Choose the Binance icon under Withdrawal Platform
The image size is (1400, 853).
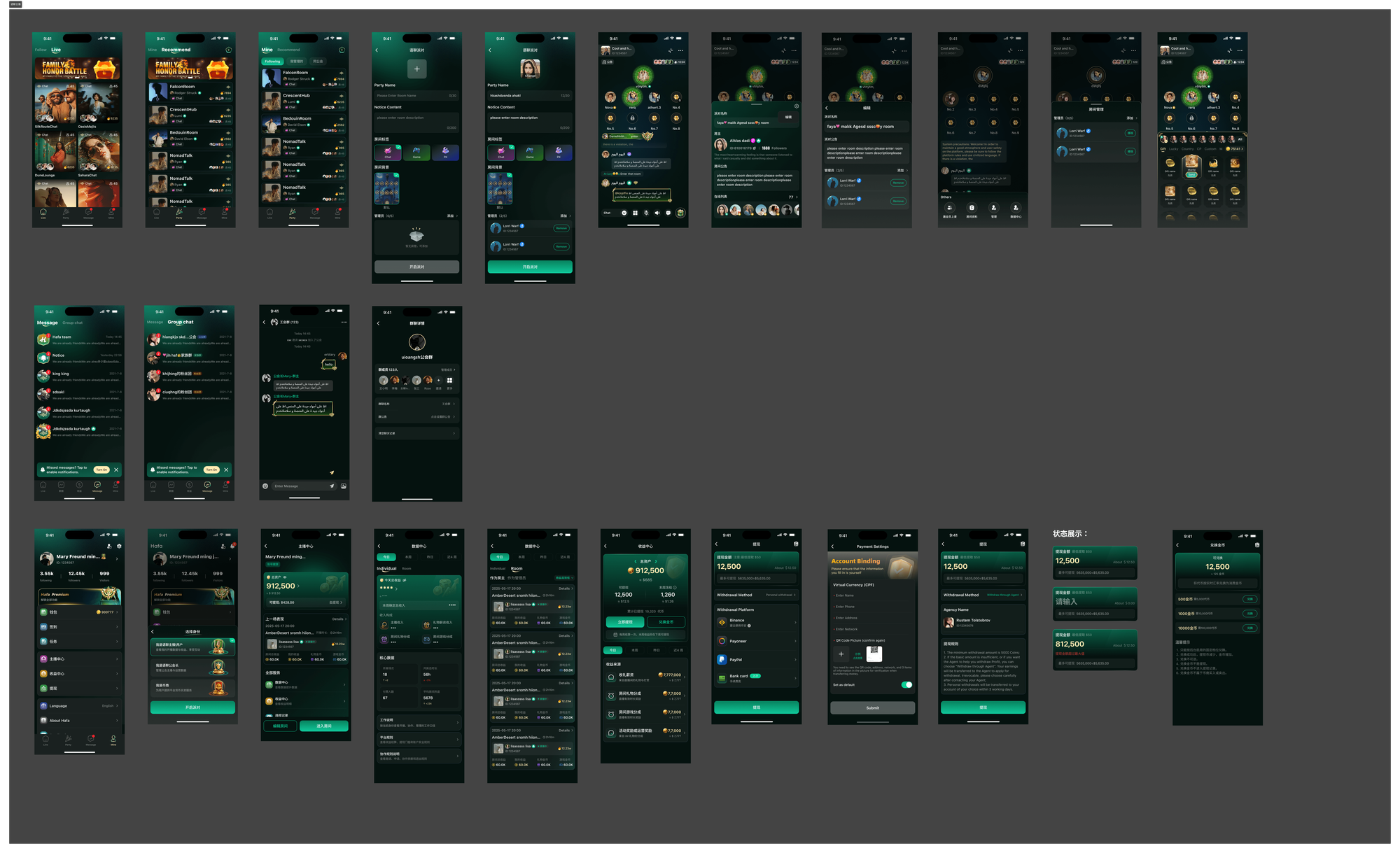pos(722,621)
